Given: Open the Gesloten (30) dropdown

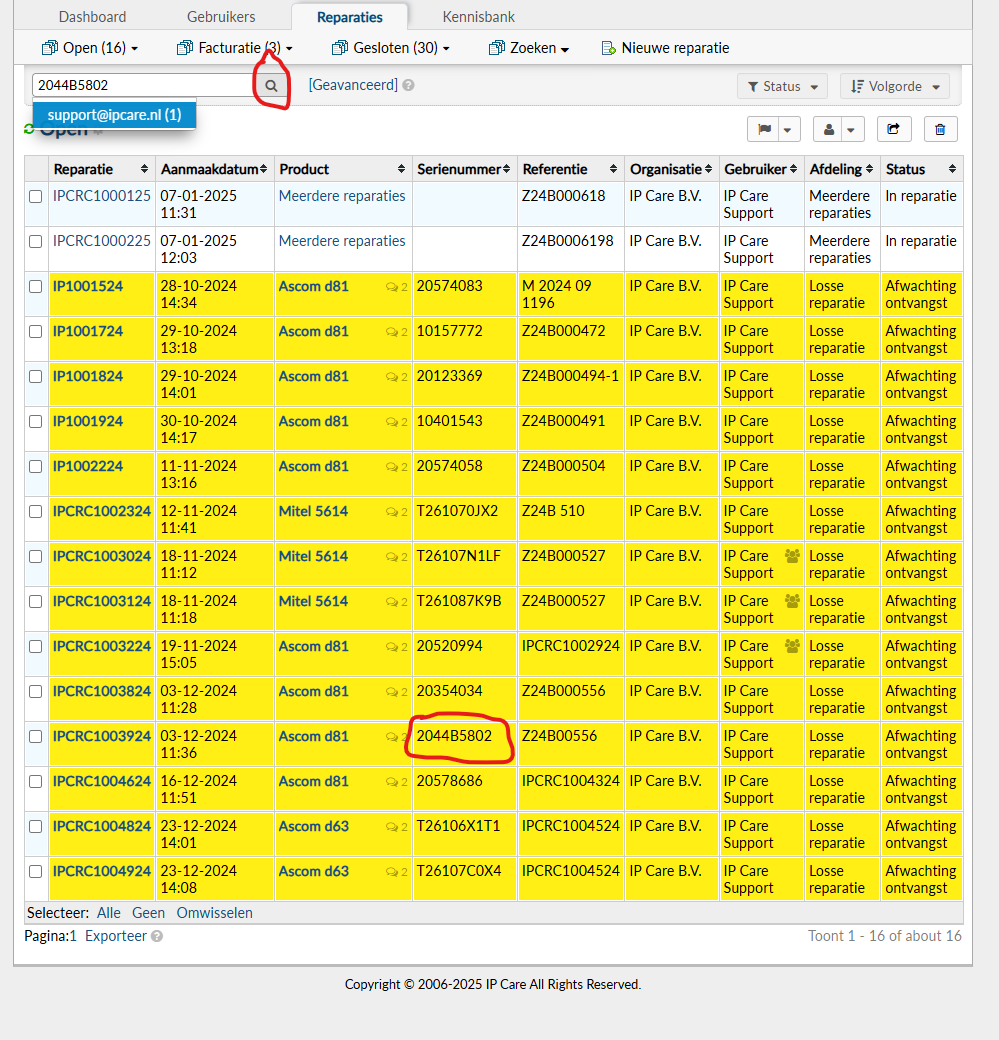Looking at the screenshot, I should tap(391, 48).
